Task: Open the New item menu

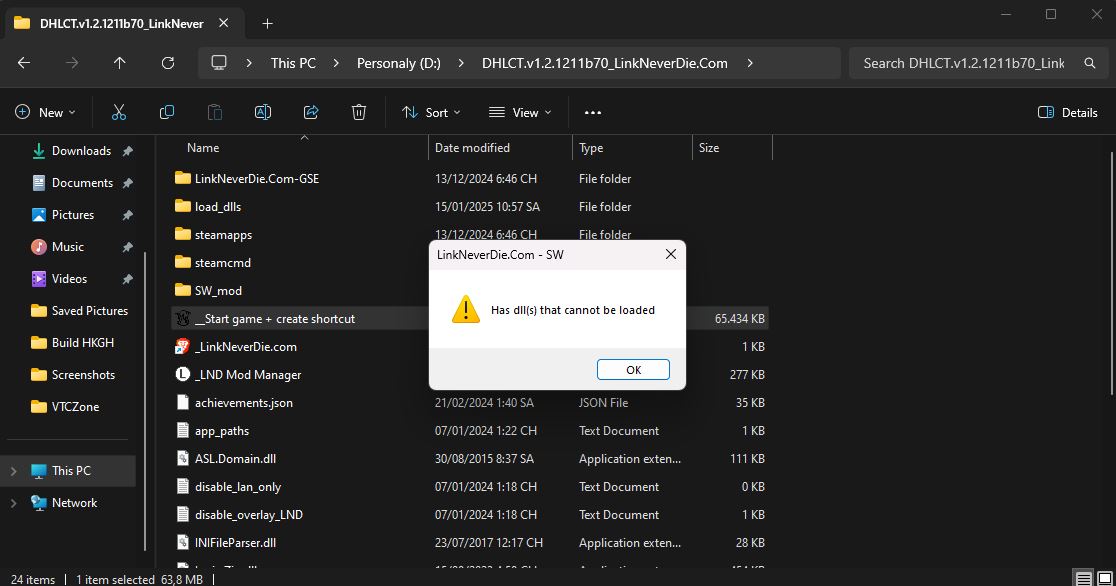Action: [45, 112]
